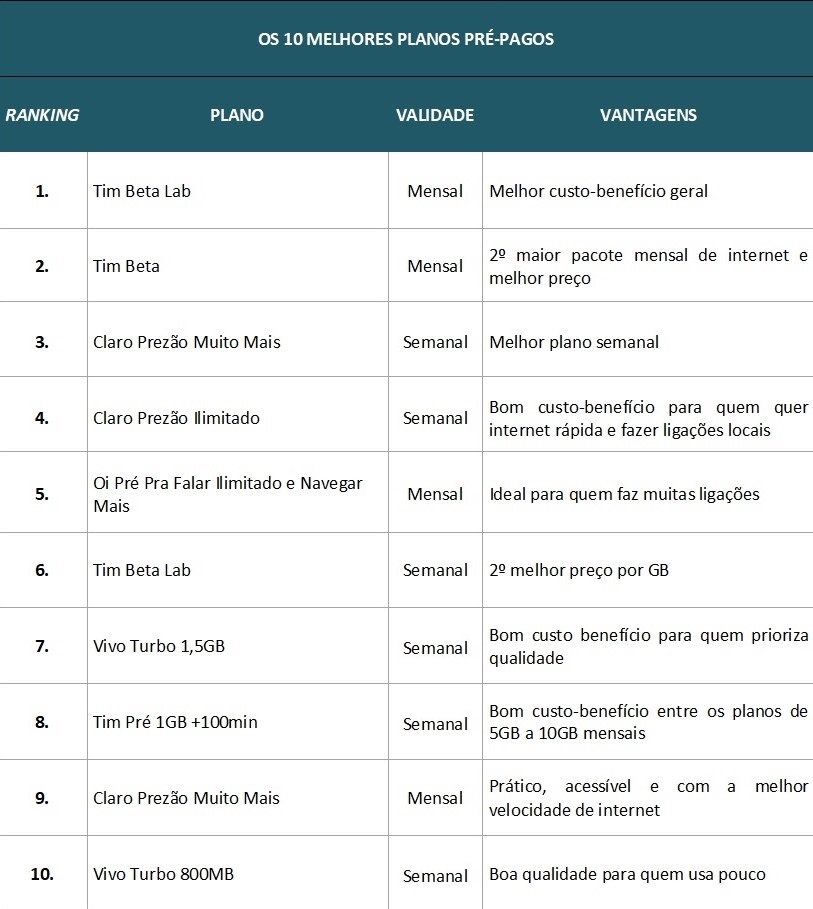813x909 pixels.
Task: Click the Vivo Turbo 1,5GB plan
Action: pos(159,646)
